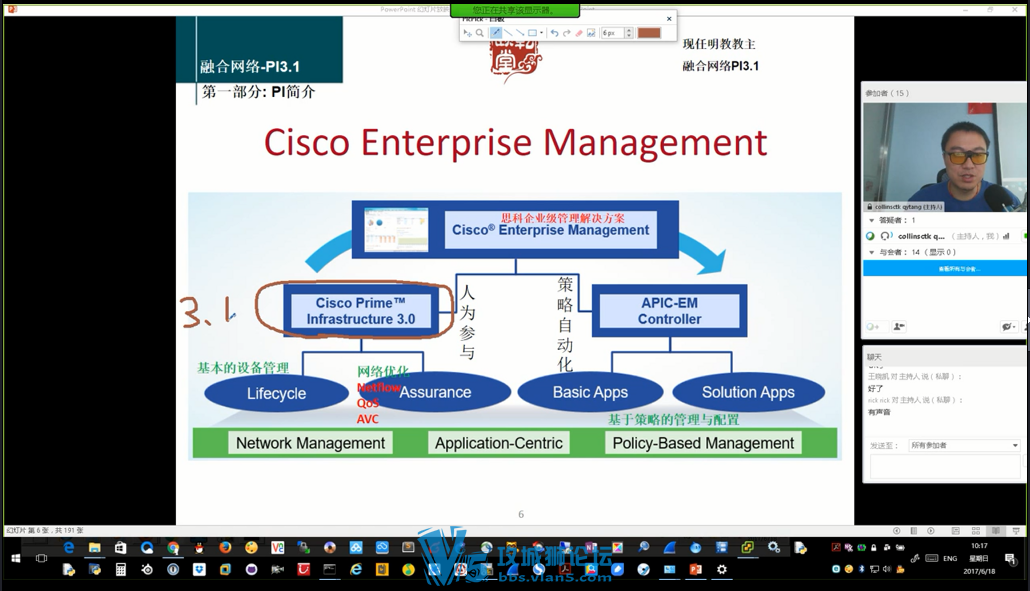Select the straight line tool
Screen dimensions: 1030x591
(x=508, y=33)
